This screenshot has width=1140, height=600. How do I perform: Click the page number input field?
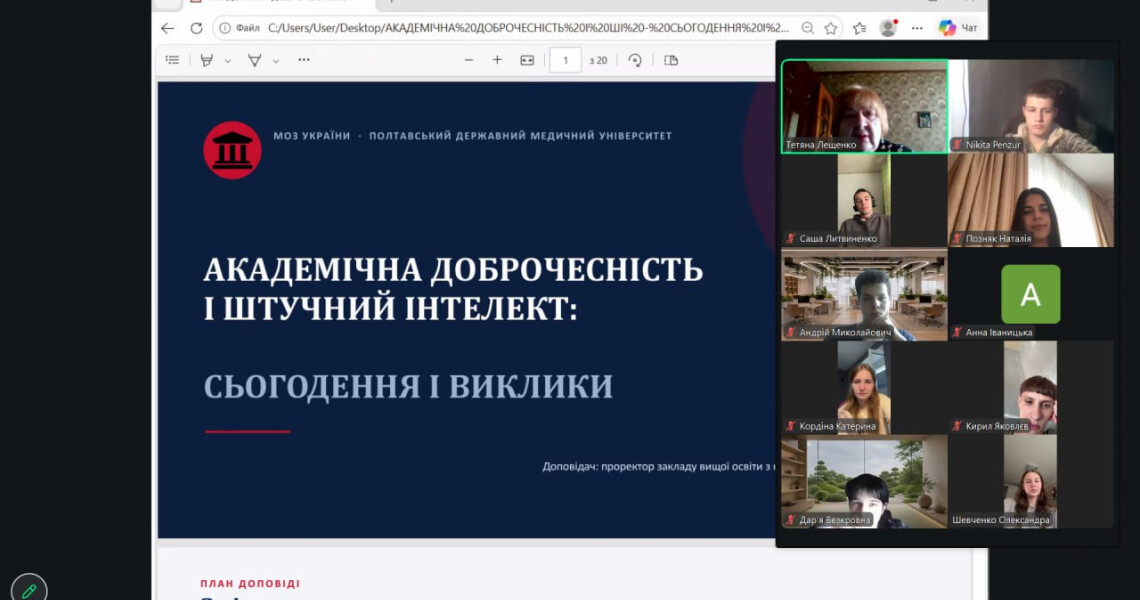[x=565, y=60]
